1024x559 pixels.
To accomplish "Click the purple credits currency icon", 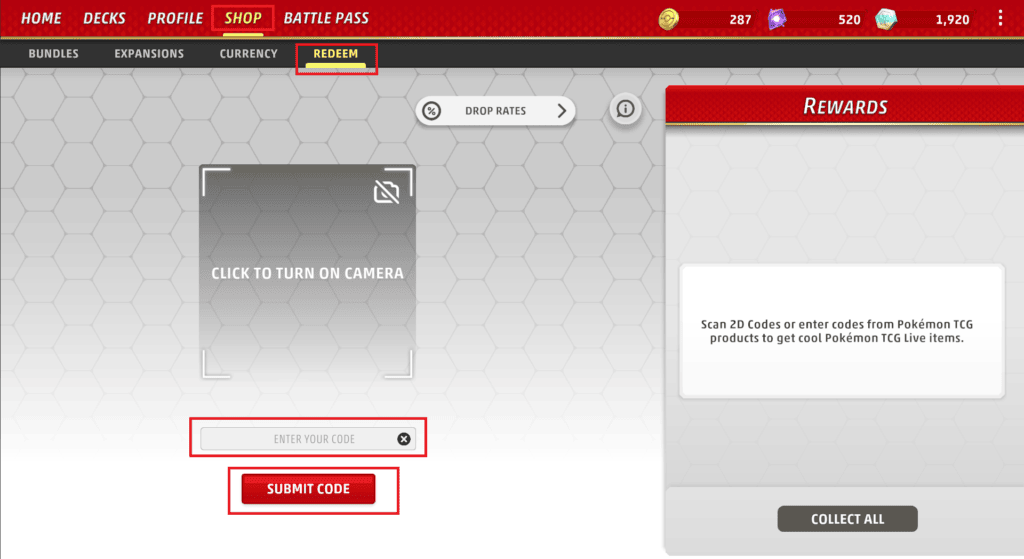I will tap(776, 19).
